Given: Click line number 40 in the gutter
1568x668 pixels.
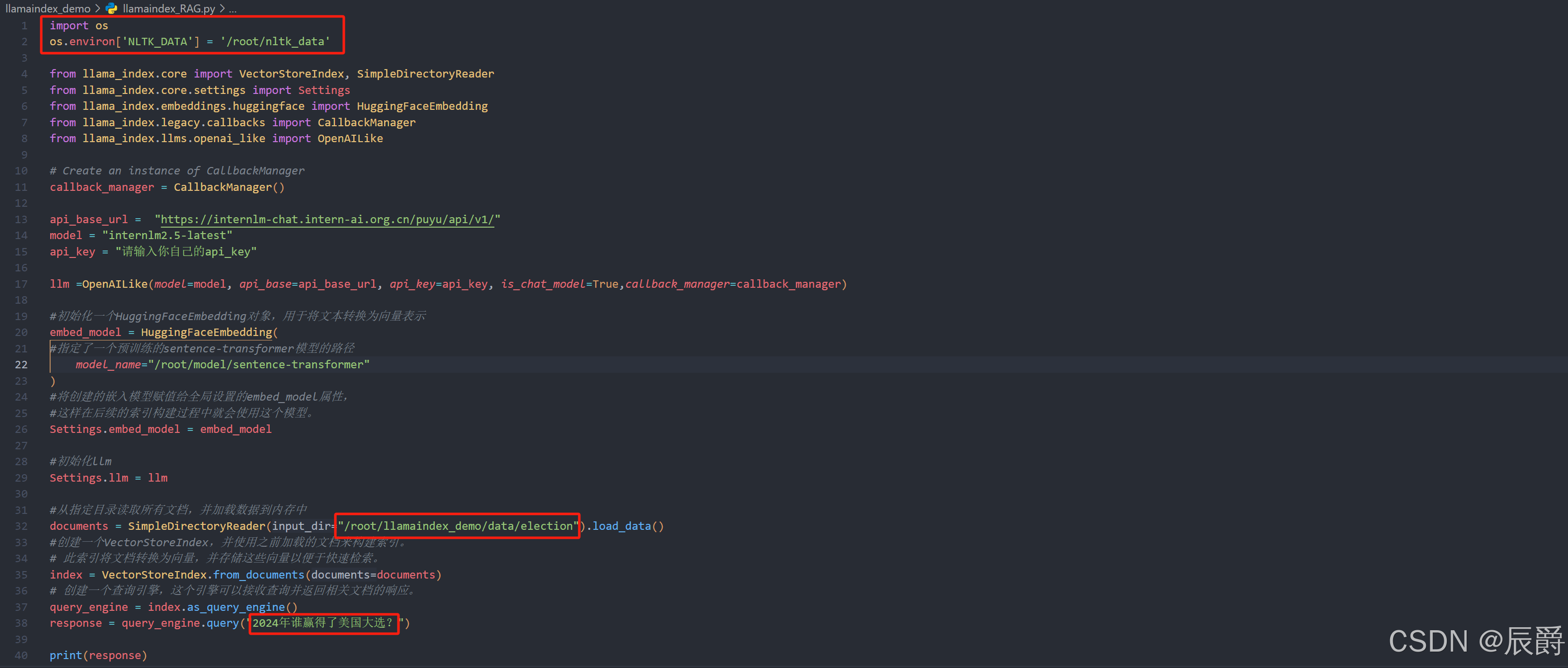Looking at the screenshot, I should [x=21, y=655].
